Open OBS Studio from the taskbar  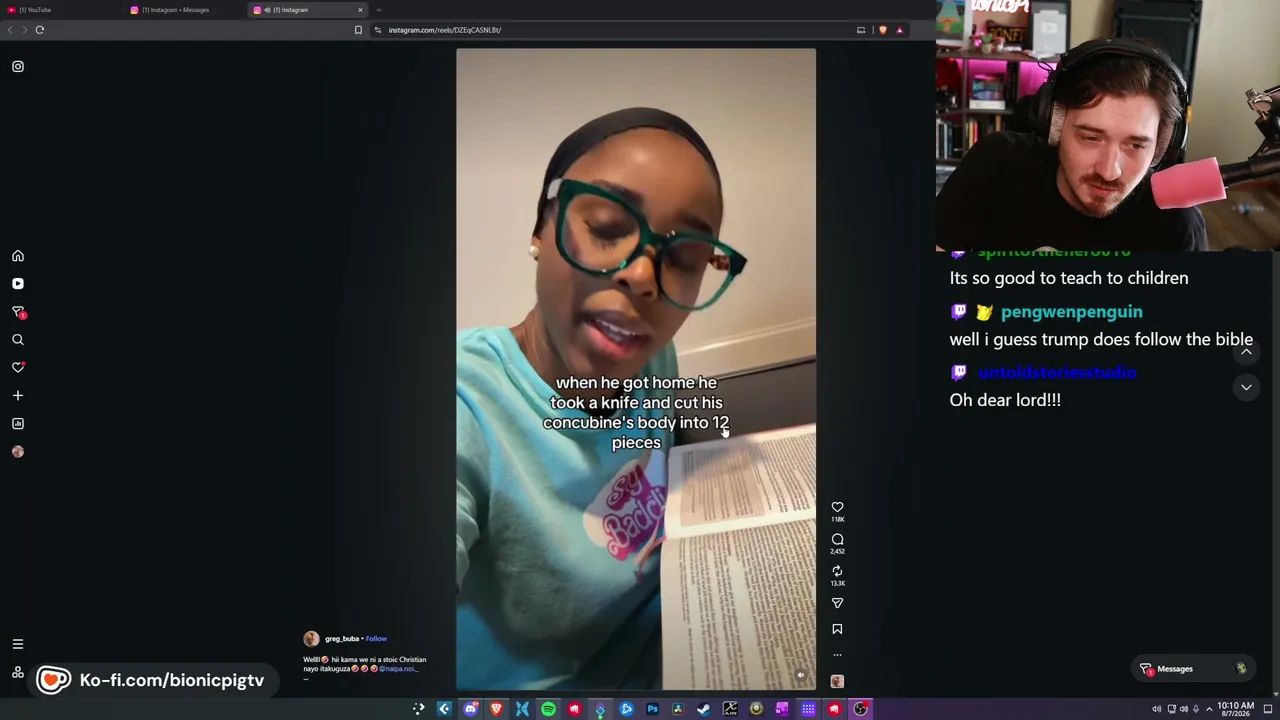tap(860, 709)
